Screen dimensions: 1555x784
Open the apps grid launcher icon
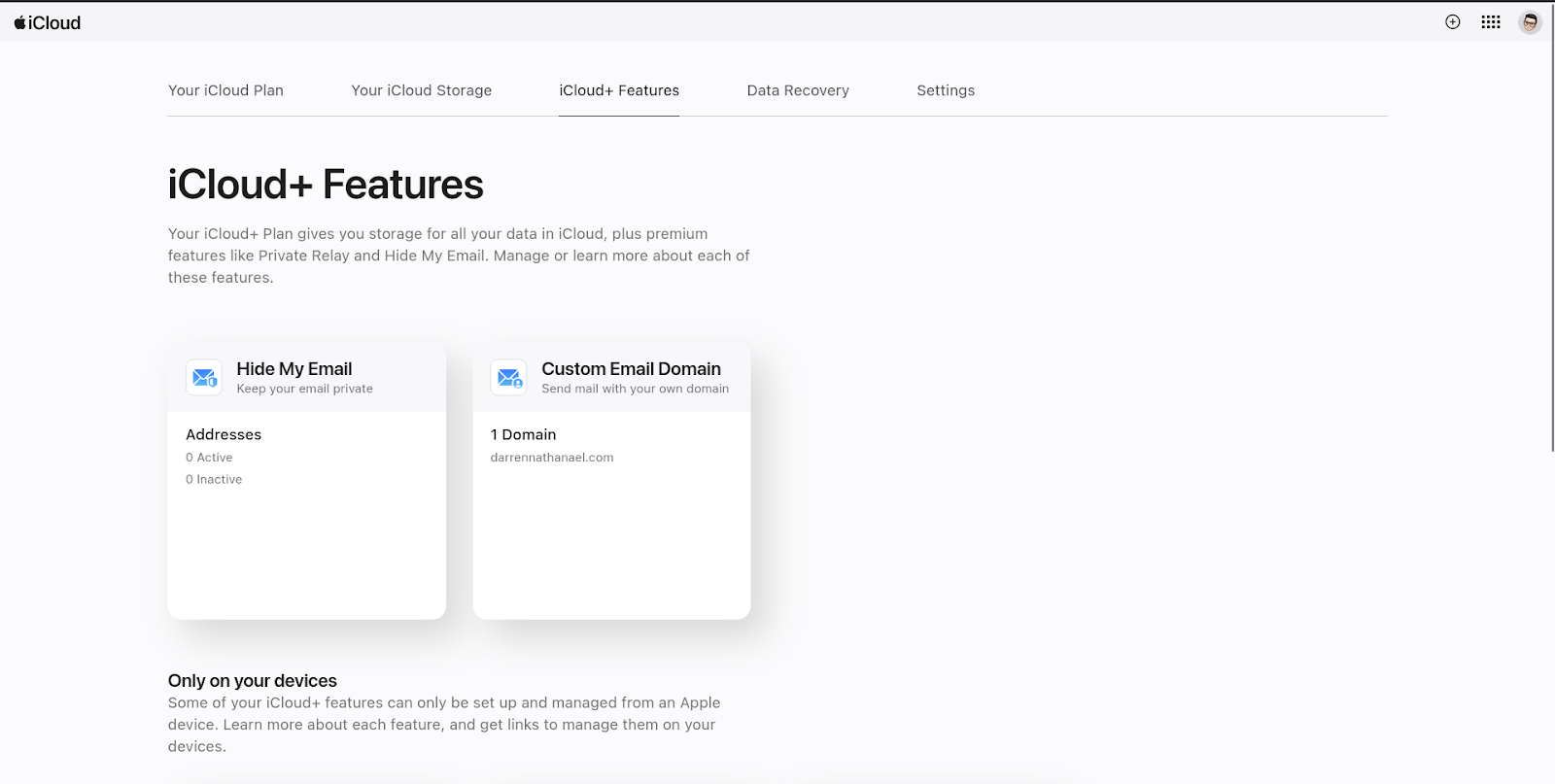pos(1491,22)
